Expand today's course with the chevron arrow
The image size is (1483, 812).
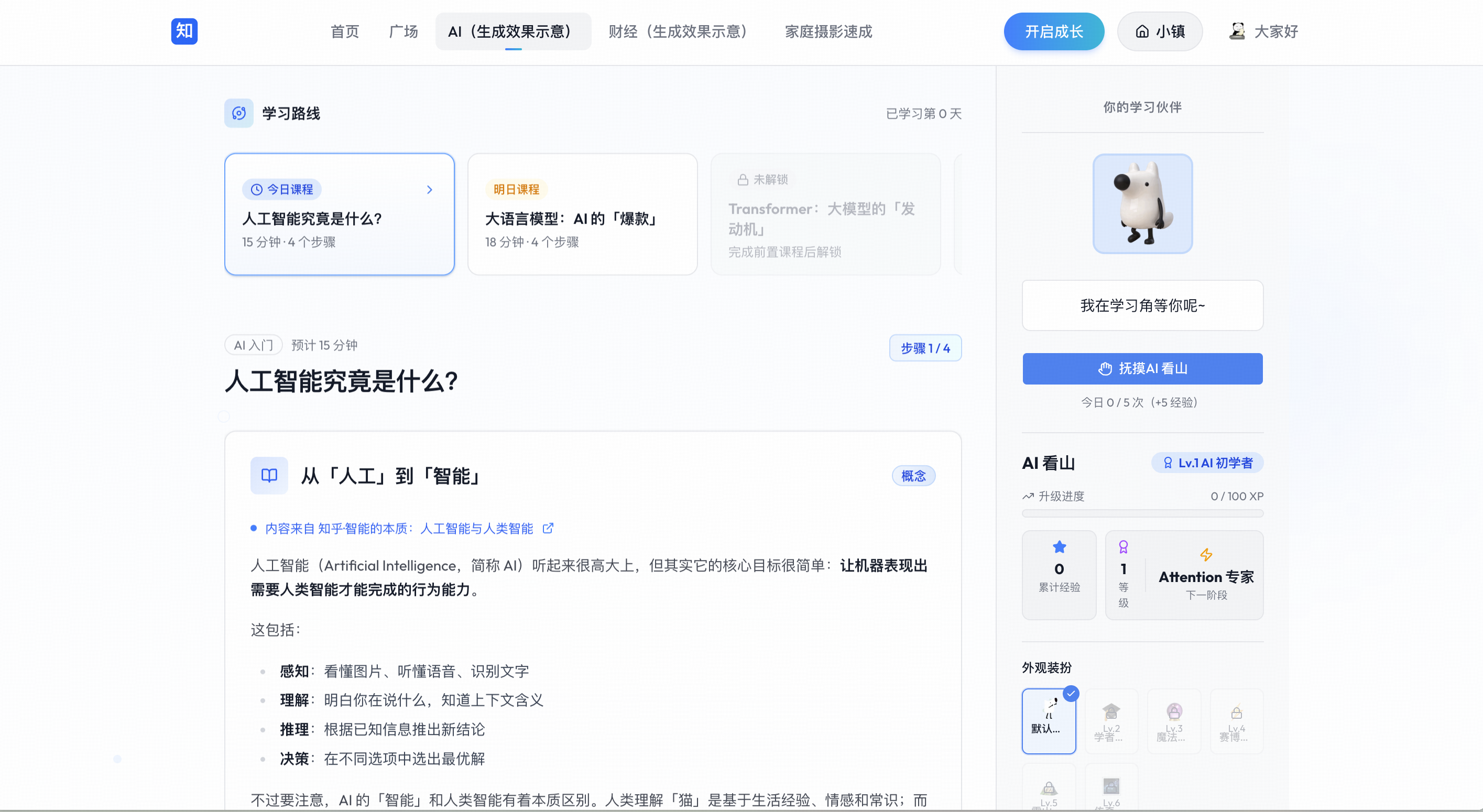430,190
